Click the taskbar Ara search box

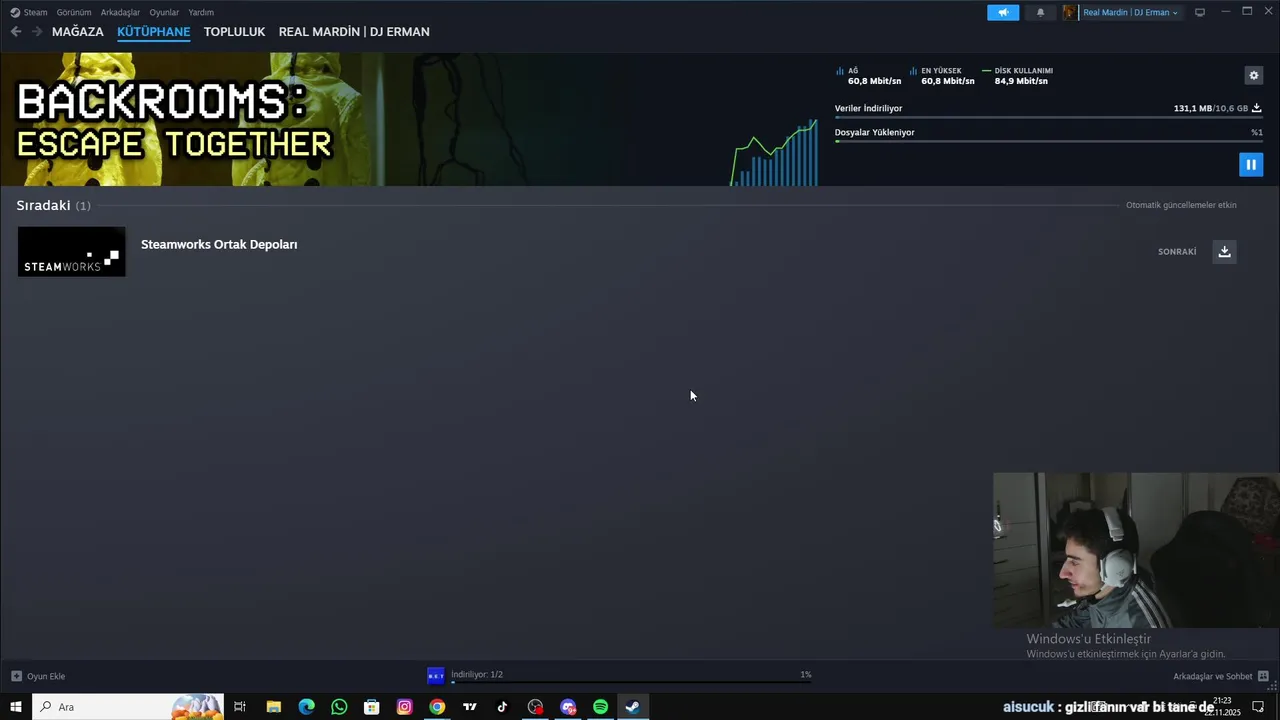pos(128,707)
